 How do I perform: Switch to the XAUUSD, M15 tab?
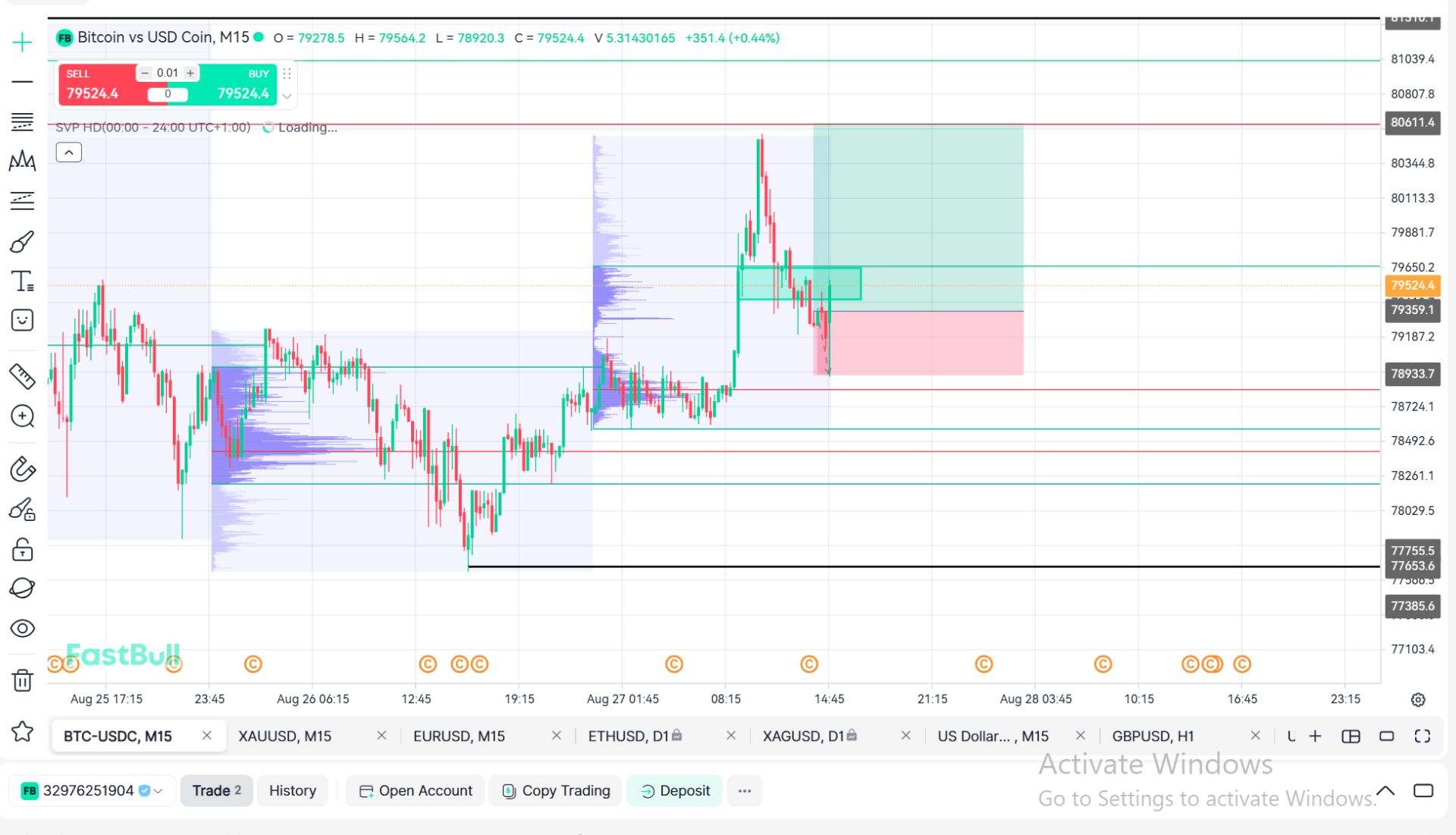point(284,736)
